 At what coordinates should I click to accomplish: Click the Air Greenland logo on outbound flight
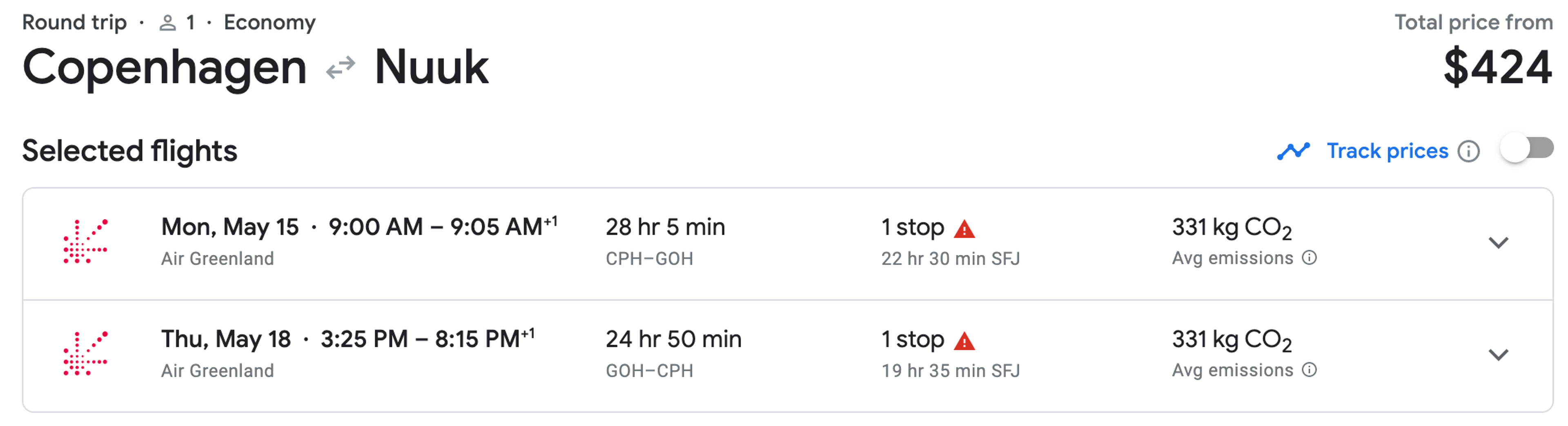coord(85,242)
